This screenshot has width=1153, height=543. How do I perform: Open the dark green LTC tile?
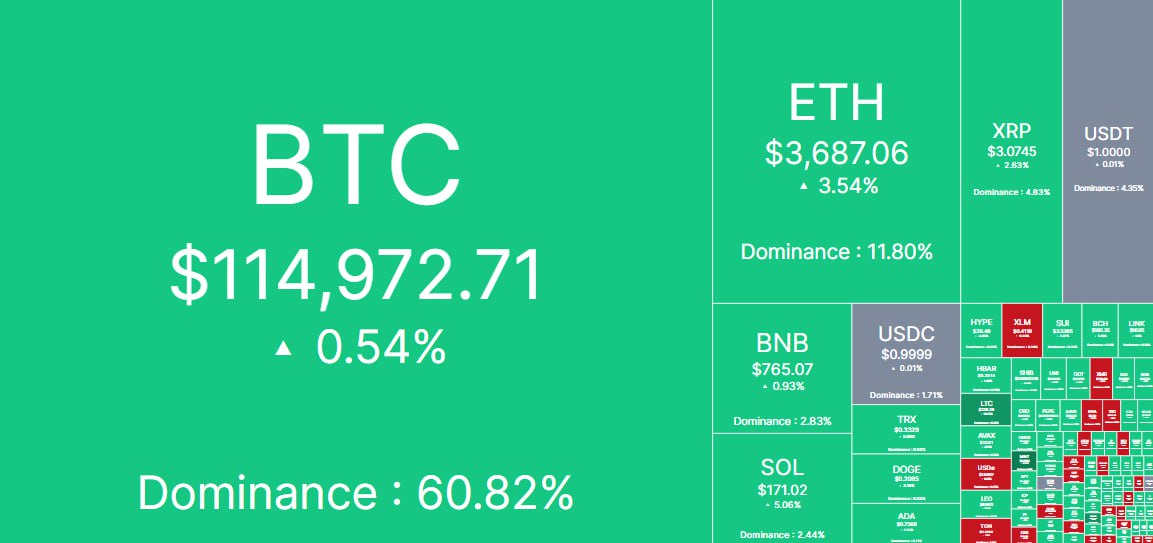click(986, 411)
